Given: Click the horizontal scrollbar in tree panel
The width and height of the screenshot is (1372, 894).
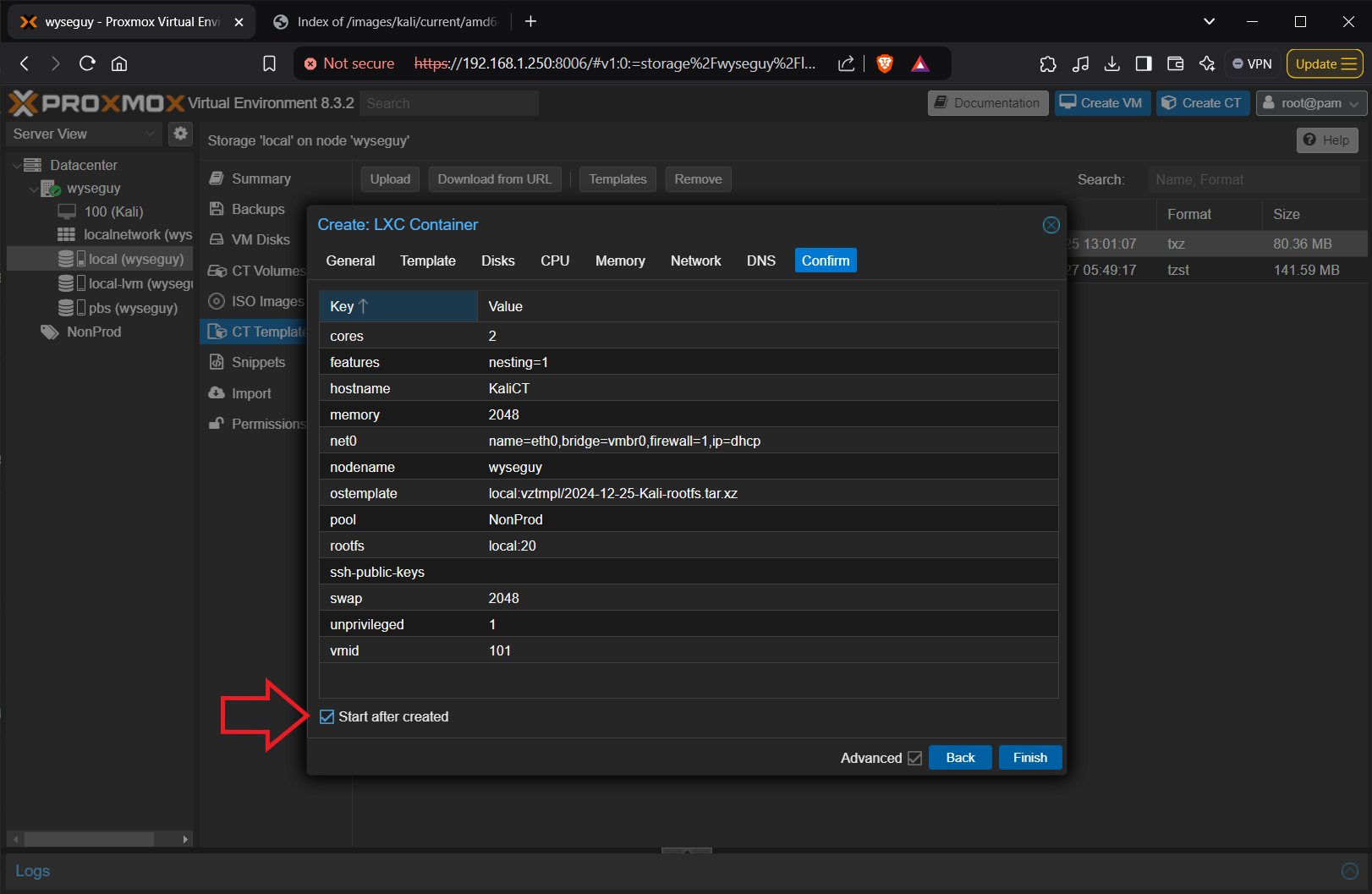Looking at the screenshot, I should point(89,839).
